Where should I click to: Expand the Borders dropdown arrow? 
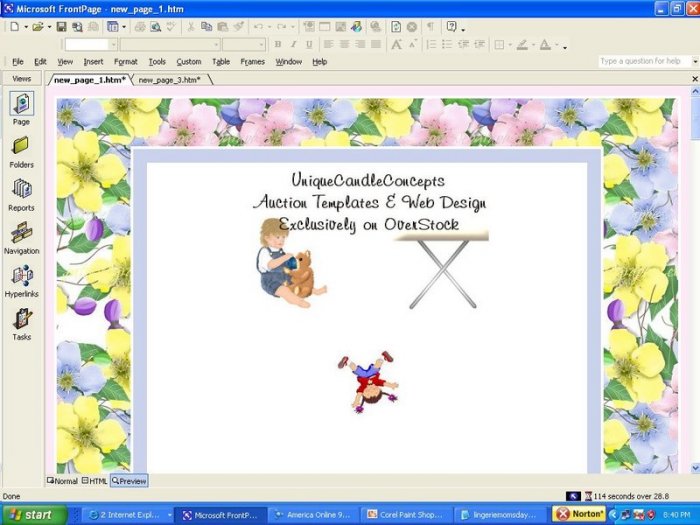pyautogui.click(x=510, y=45)
